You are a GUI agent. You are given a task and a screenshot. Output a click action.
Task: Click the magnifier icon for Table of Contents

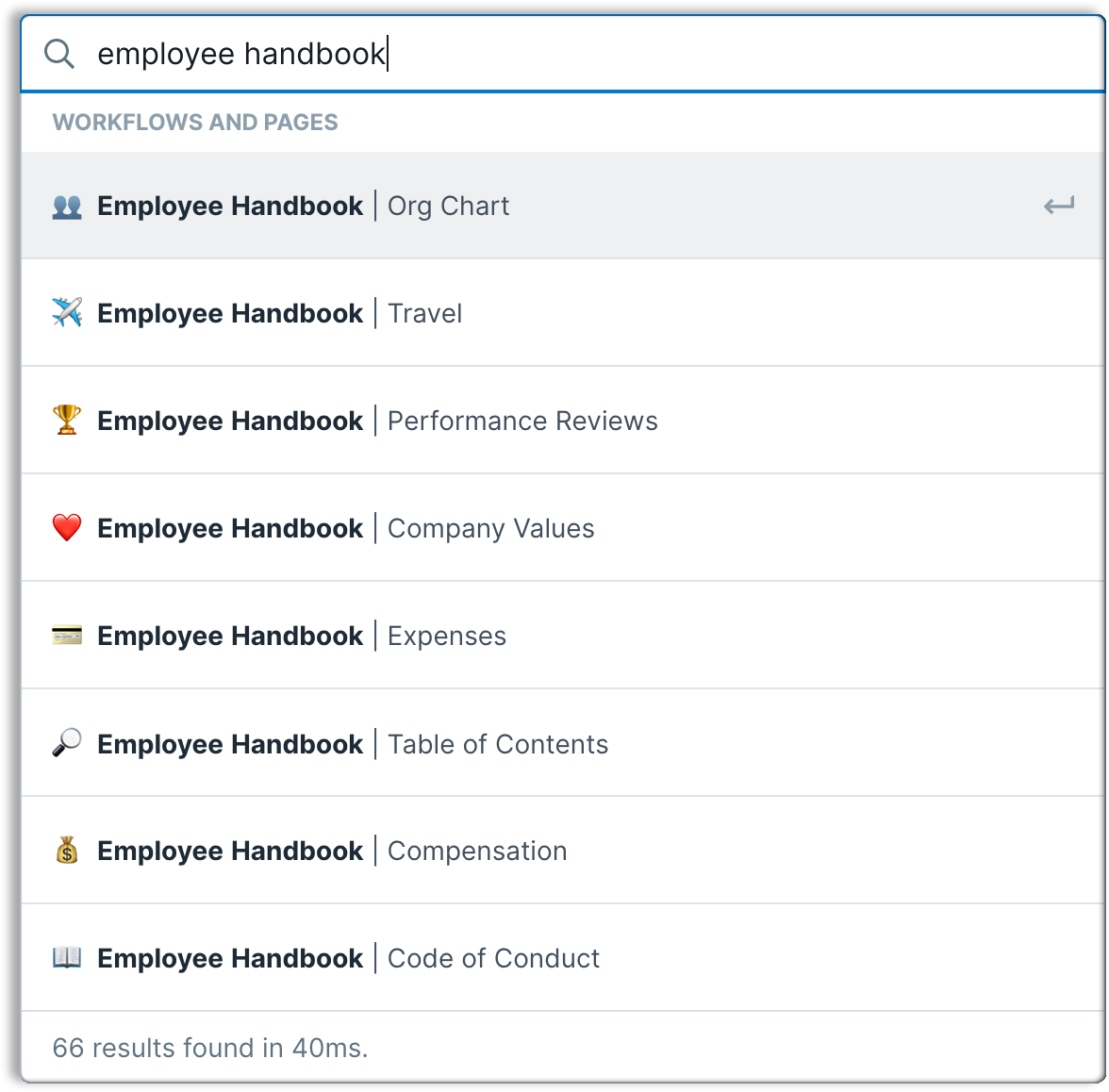[67, 744]
